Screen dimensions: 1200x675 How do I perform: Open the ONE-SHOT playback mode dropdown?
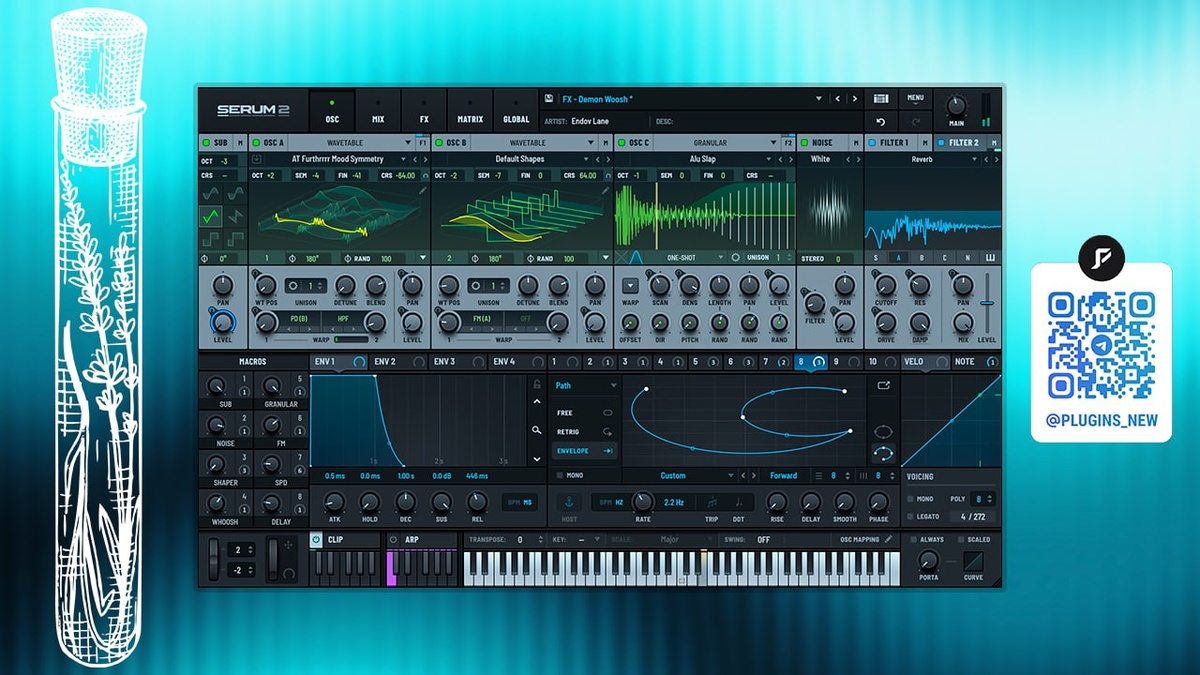click(690, 257)
